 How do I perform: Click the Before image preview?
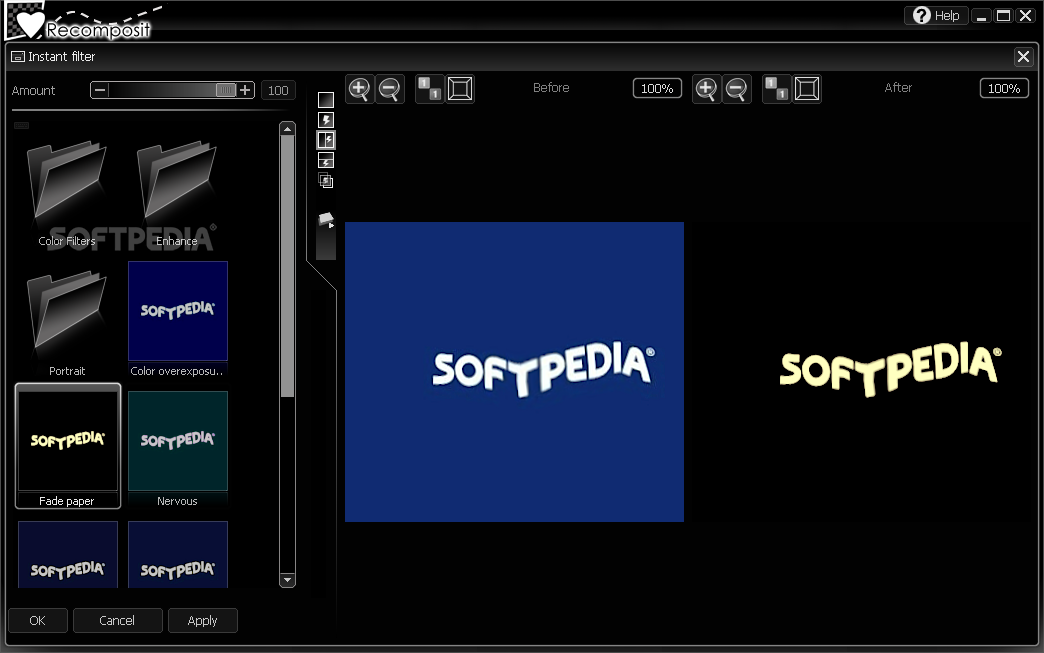514,371
